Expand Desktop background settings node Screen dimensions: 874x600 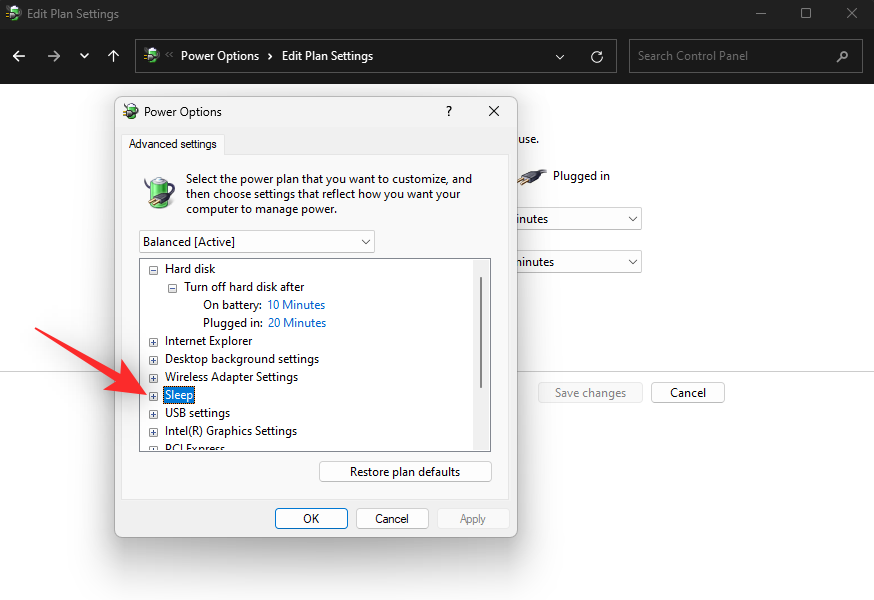[153, 360]
